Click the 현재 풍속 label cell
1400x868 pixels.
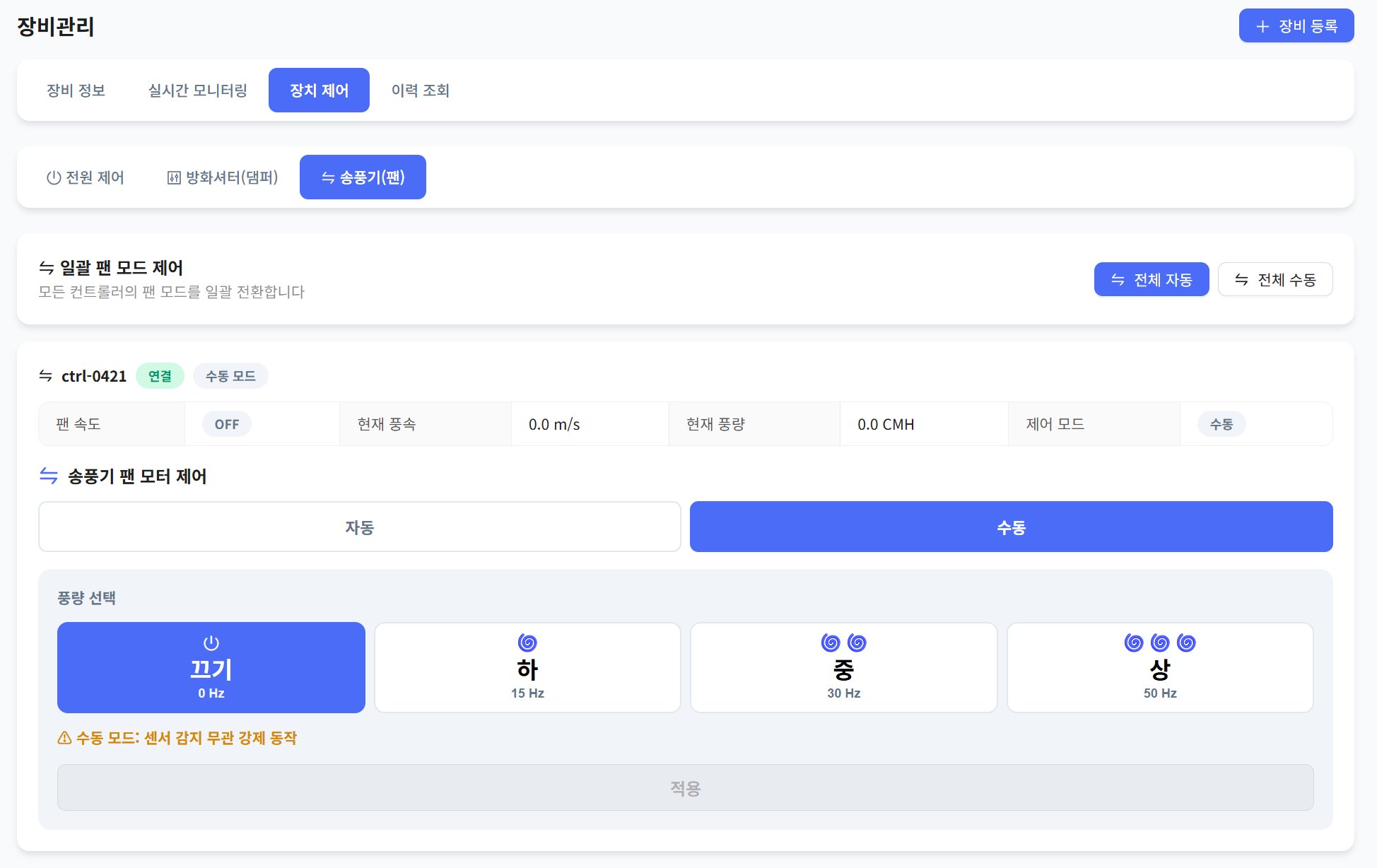click(x=426, y=424)
